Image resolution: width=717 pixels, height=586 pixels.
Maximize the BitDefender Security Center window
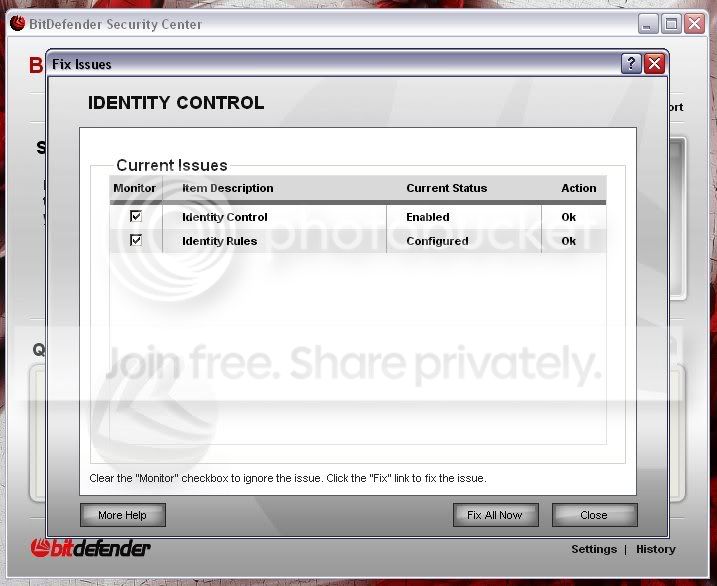[671, 24]
